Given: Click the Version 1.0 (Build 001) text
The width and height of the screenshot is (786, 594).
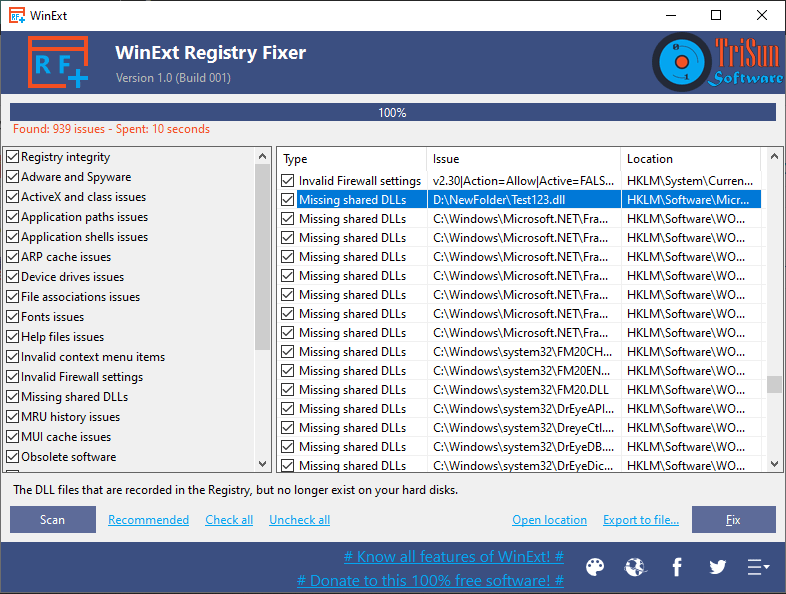Looking at the screenshot, I should [173, 78].
